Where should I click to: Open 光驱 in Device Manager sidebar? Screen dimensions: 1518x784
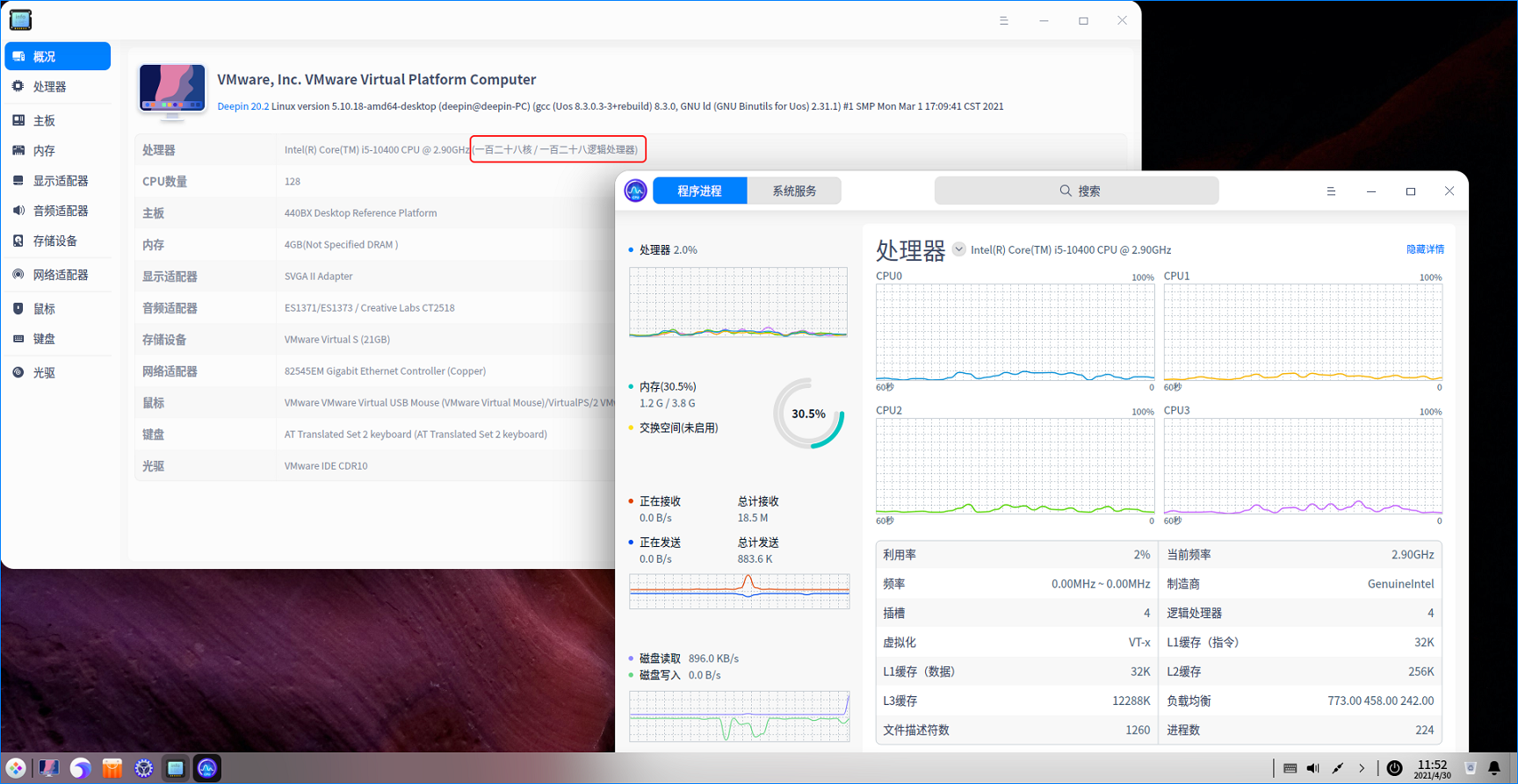point(58,373)
